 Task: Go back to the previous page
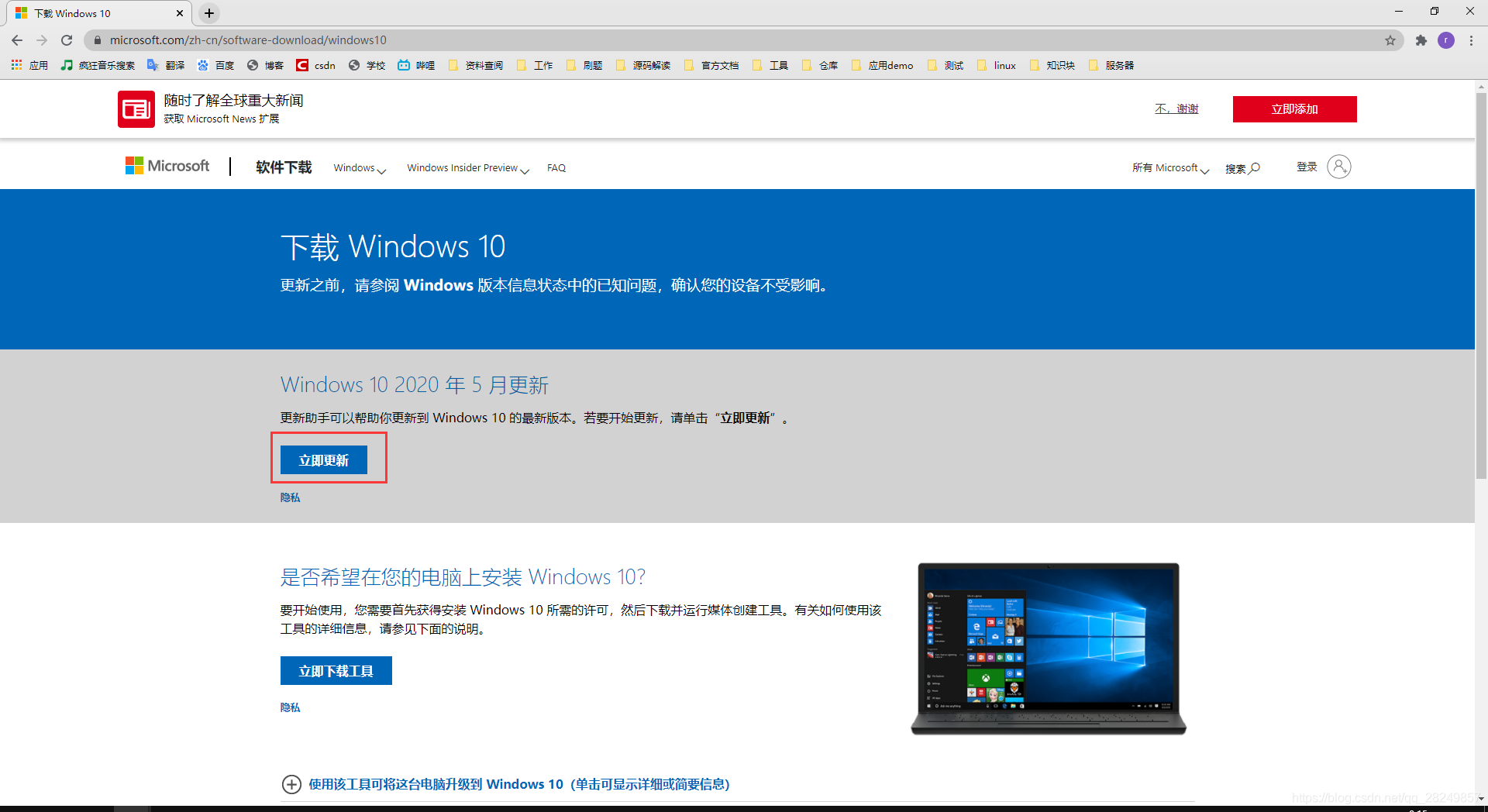pos(17,40)
